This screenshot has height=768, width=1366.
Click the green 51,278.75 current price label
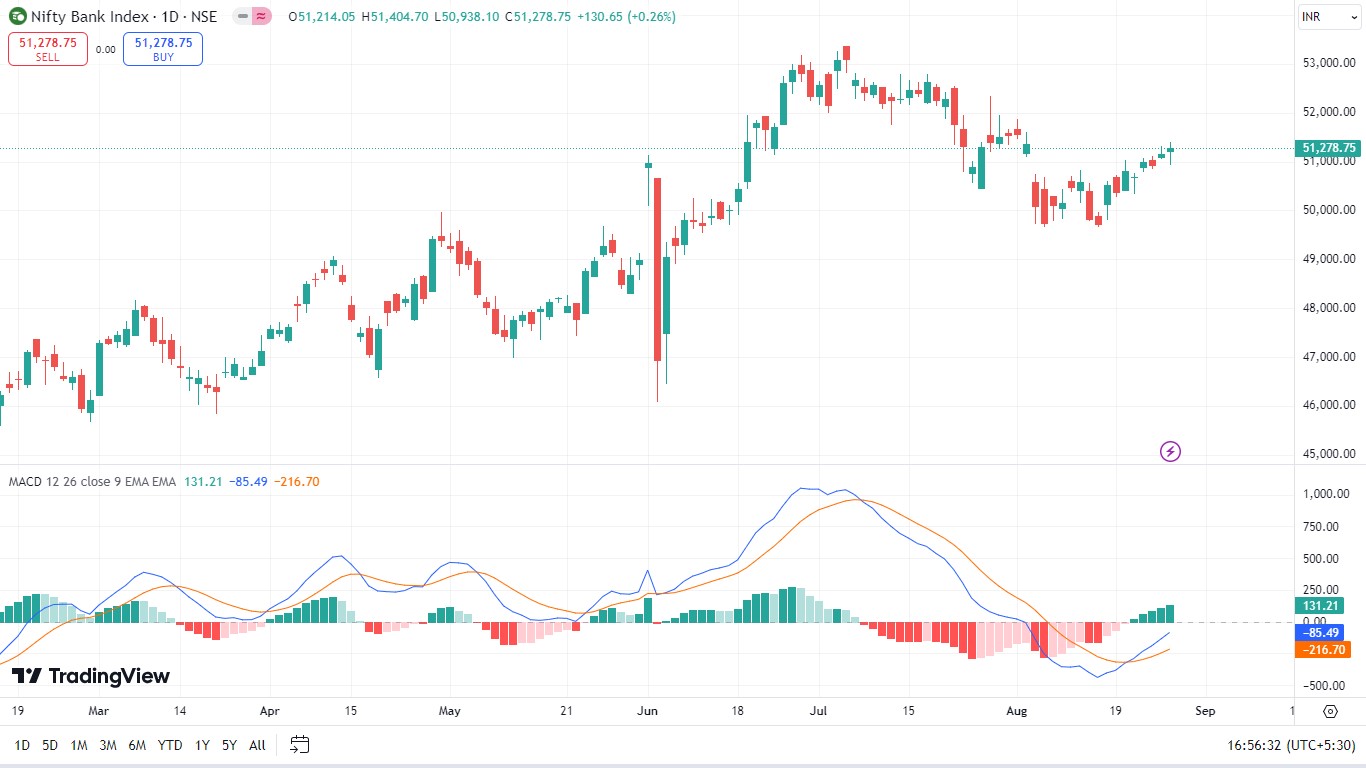[1329, 148]
